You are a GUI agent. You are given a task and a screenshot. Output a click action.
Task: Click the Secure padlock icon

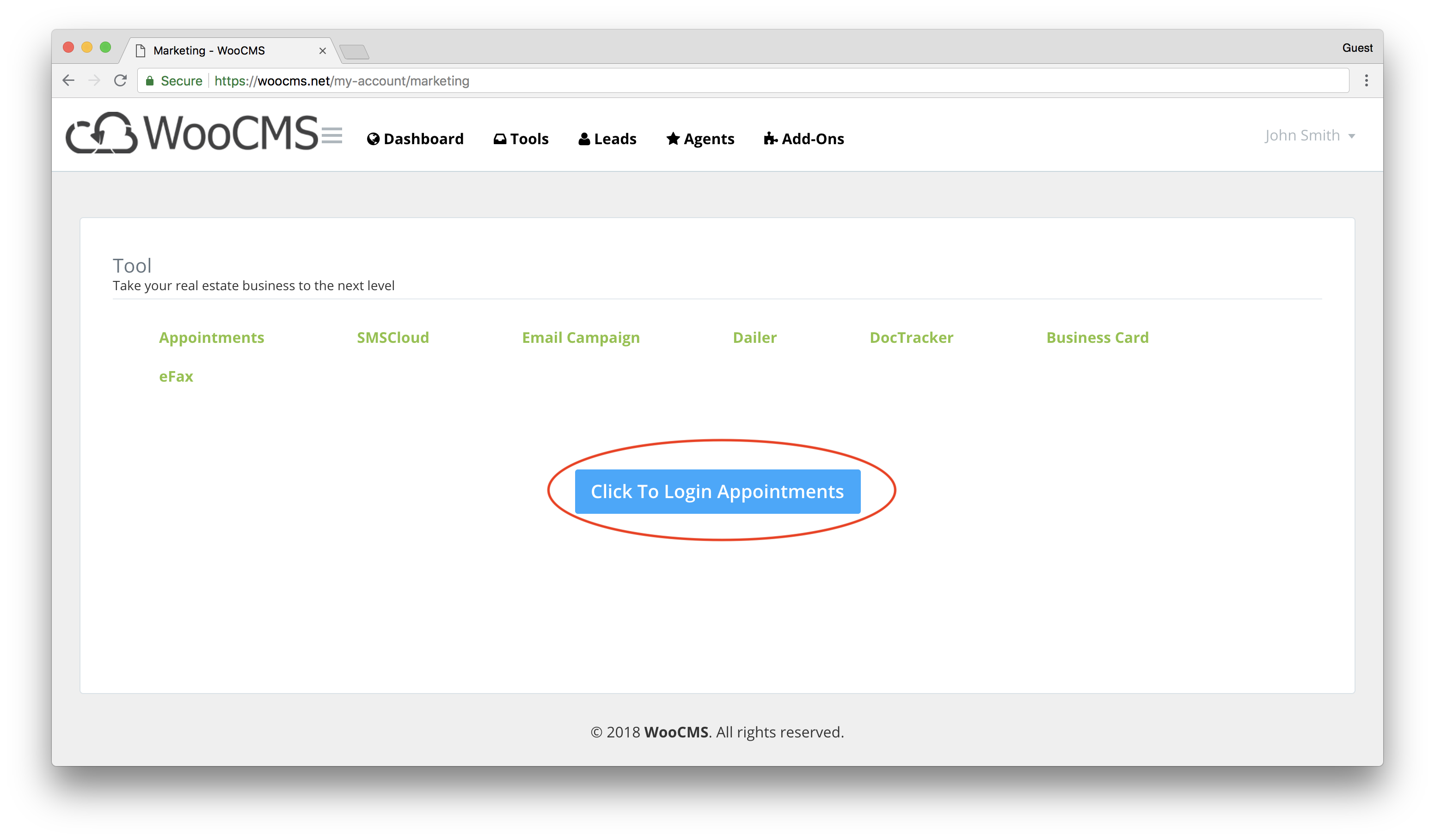150,81
